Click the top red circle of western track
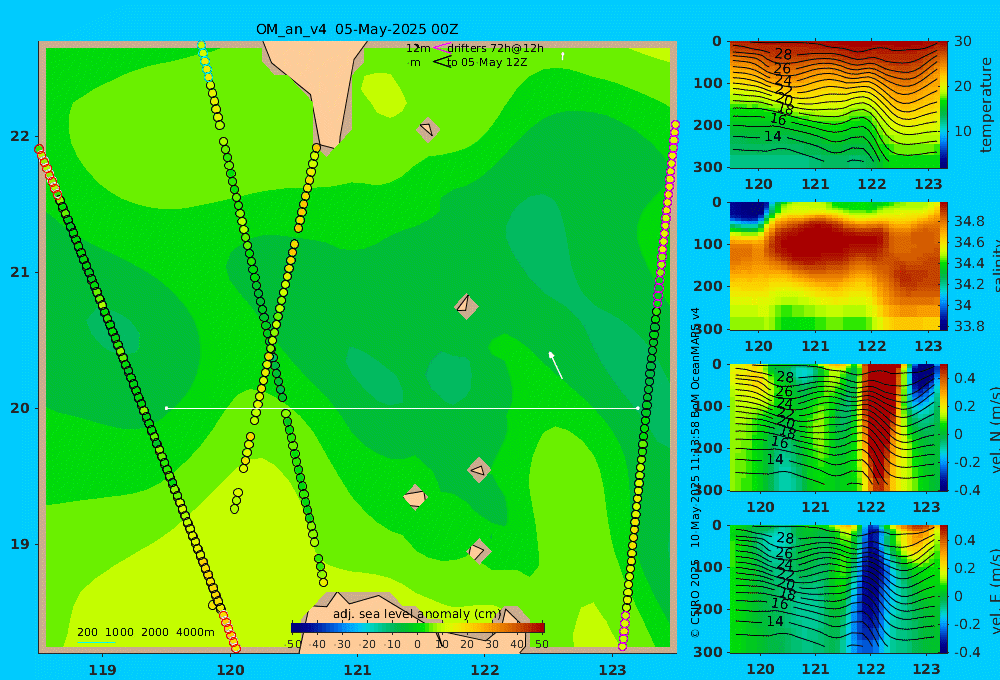 click(x=39, y=149)
